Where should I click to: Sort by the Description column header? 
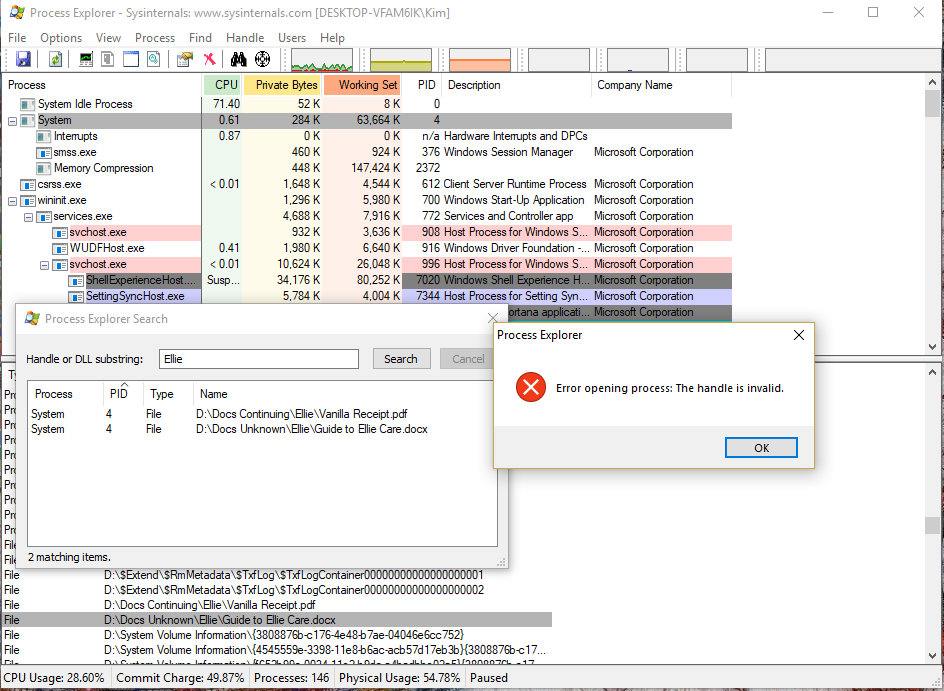pyautogui.click(x=517, y=85)
